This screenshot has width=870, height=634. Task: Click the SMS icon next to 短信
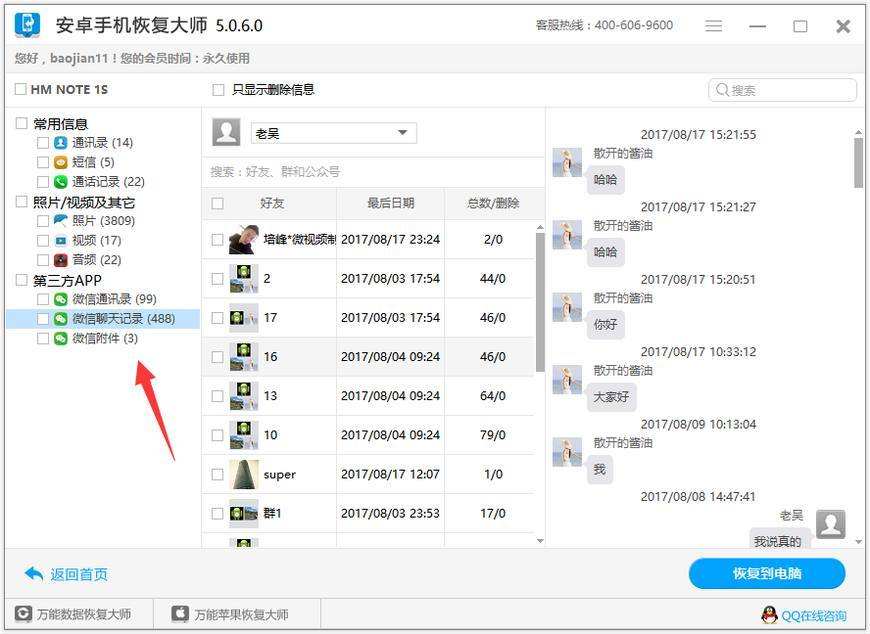point(60,162)
